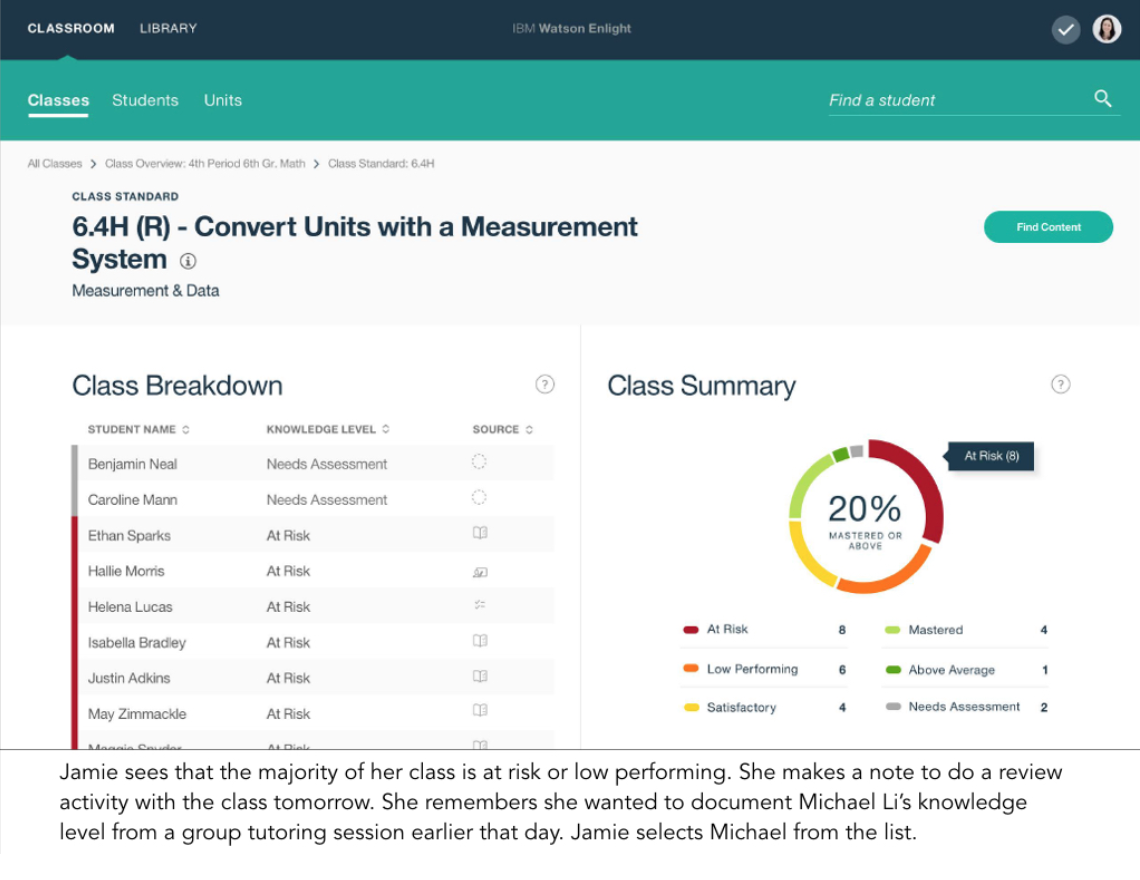
Task: Select student May Zimmackle
Action: click(137, 713)
